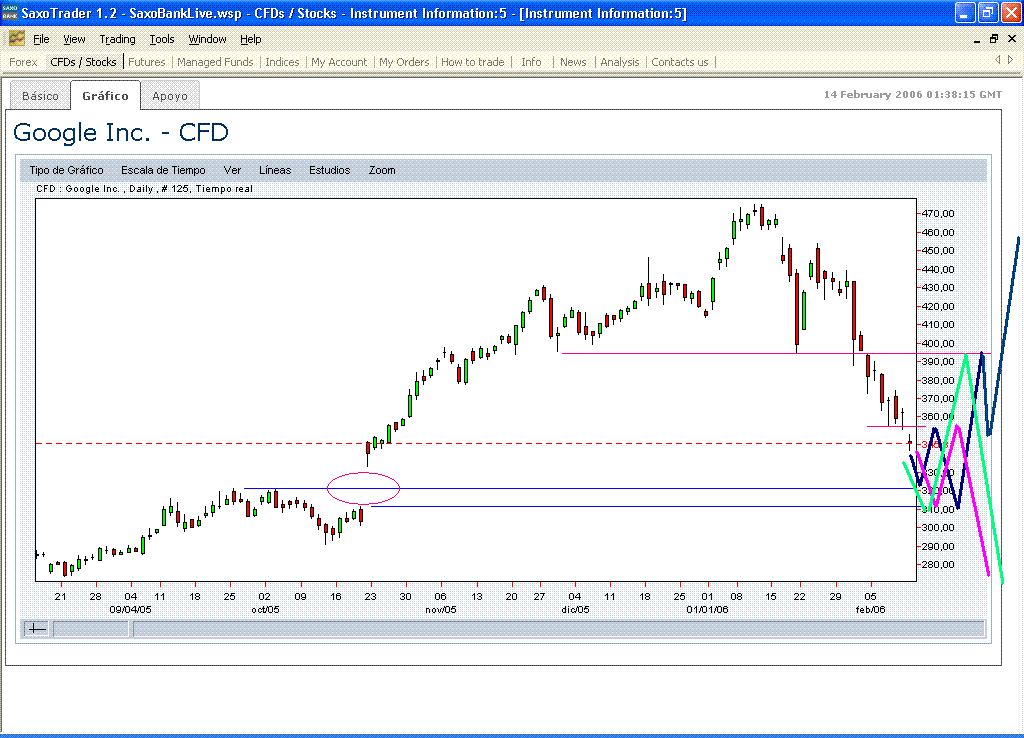1024x738 pixels.
Task: Open the My Orders section
Action: 404,62
